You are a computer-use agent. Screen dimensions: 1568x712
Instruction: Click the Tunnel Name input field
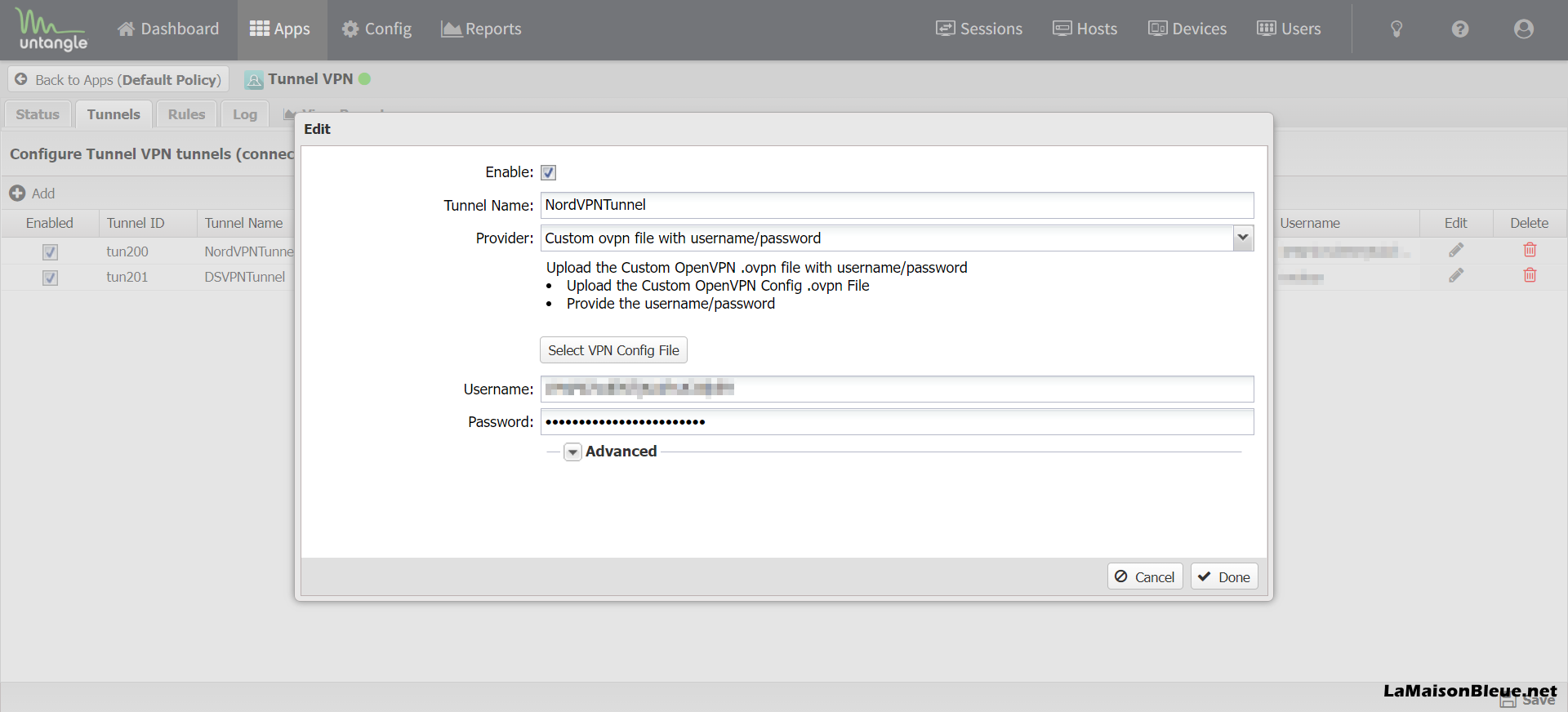click(x=897, y=205)
